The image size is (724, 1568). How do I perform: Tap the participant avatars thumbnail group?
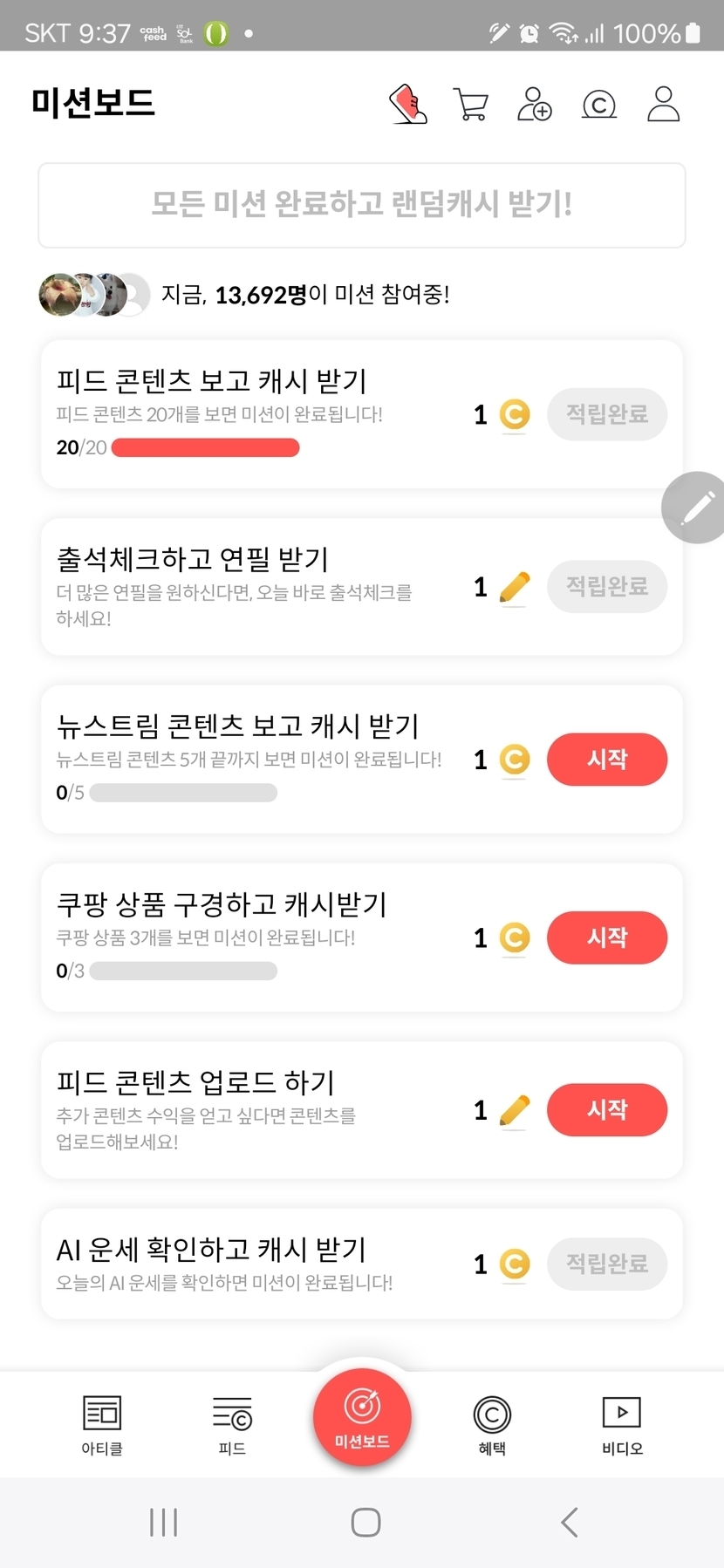[x=94, y=295]
